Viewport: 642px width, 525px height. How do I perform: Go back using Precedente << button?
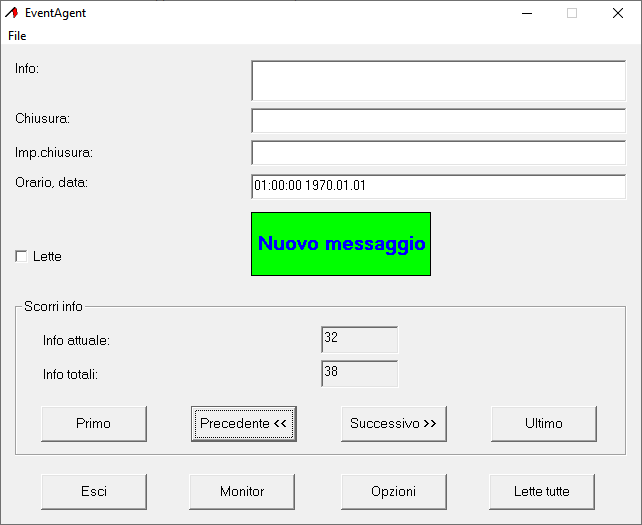pyautogui.click(x=243, y=423)
